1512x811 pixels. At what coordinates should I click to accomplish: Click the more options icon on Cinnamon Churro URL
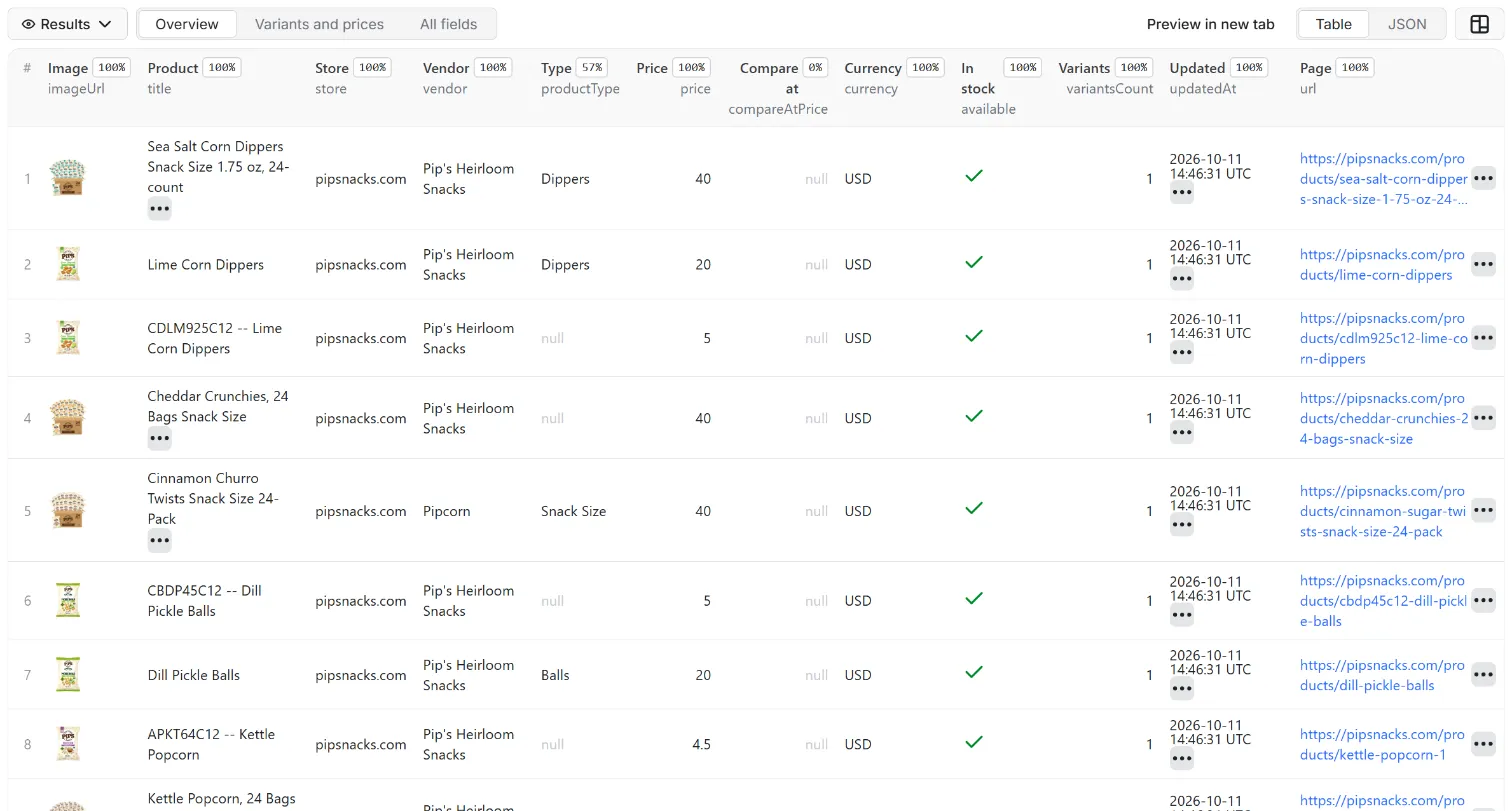[x=1483, y=511]
